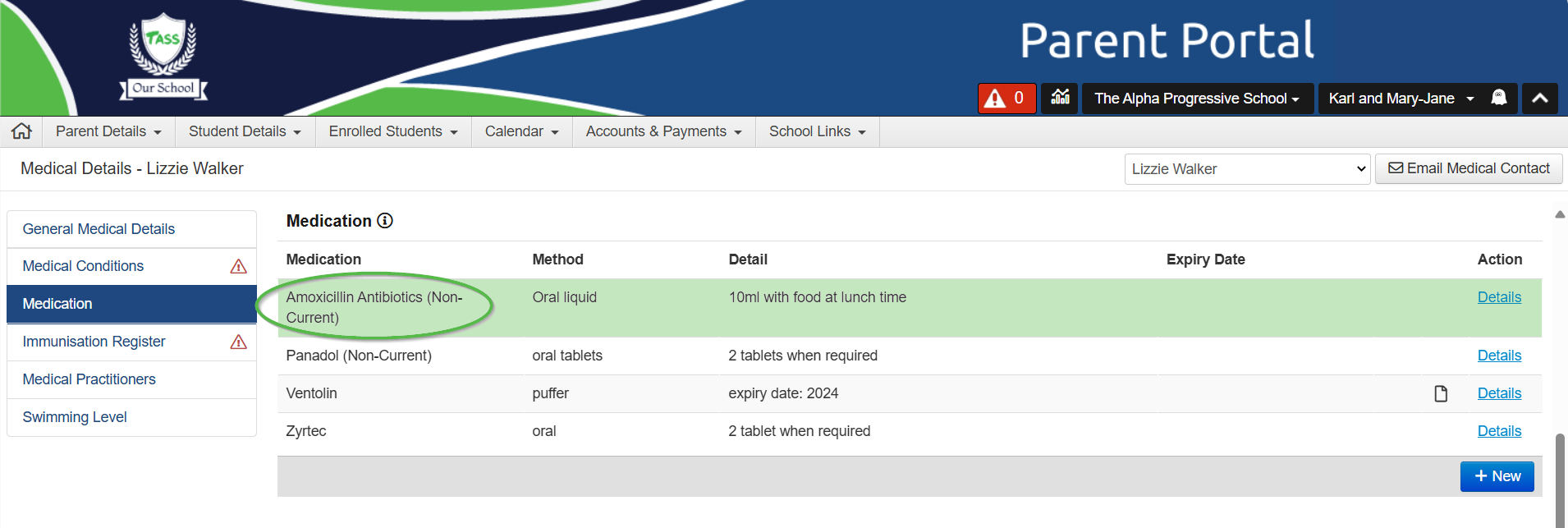
Task: Add a new medication with New button
Action: 1497,476
